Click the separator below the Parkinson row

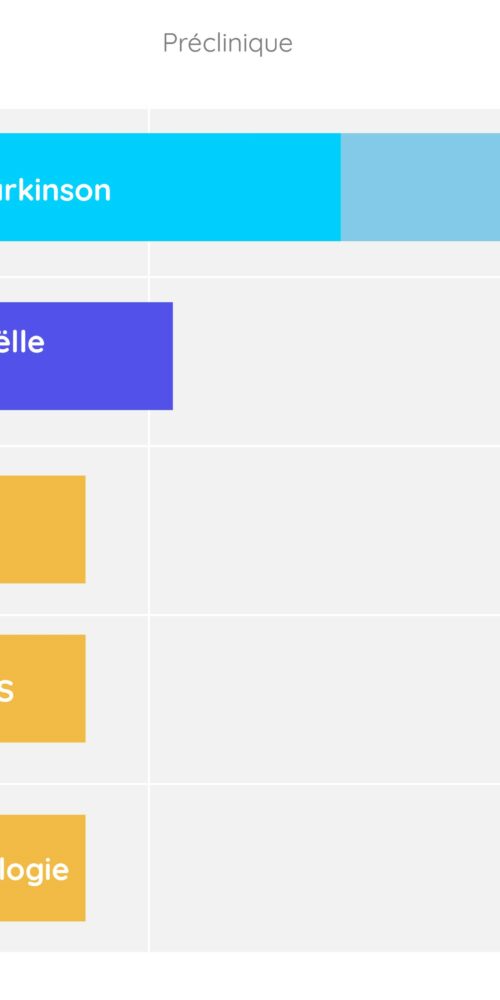(250, 277)
